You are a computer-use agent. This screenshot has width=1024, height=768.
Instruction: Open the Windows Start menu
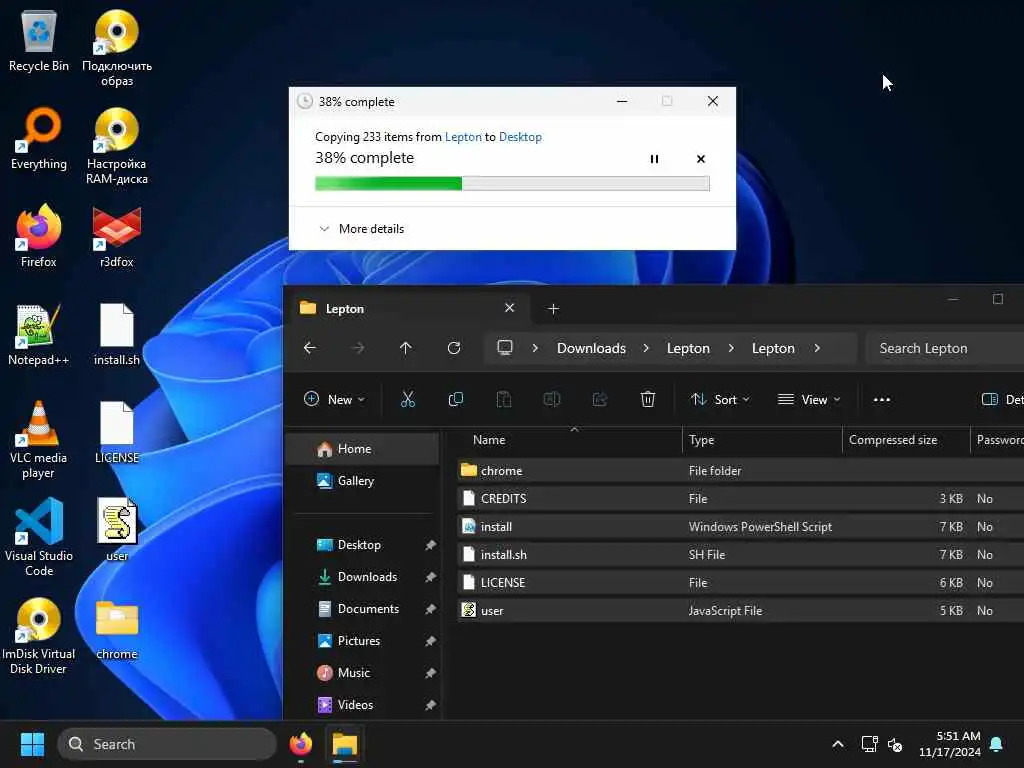(32, 744)
